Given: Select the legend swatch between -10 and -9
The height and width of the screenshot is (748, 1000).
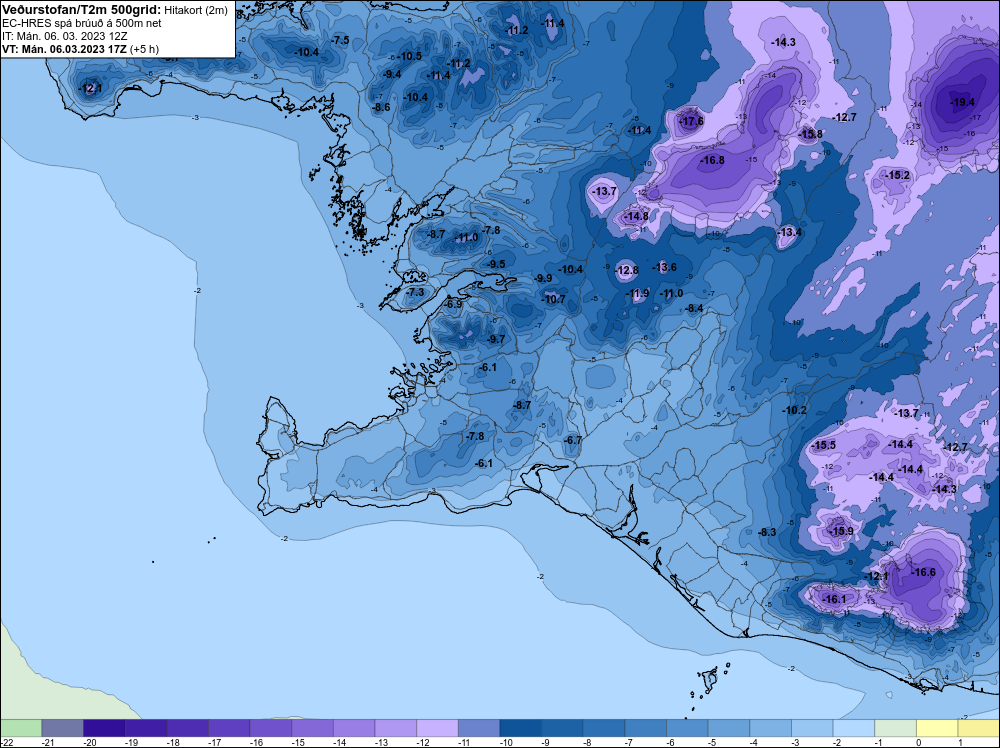Looking at the screenshot, I should click(520, 728).
